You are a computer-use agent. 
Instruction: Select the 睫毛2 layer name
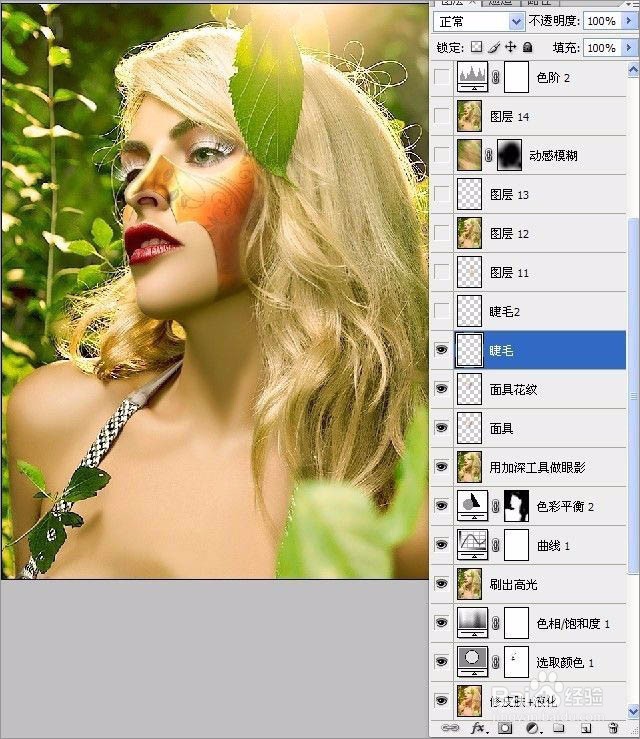504,312
